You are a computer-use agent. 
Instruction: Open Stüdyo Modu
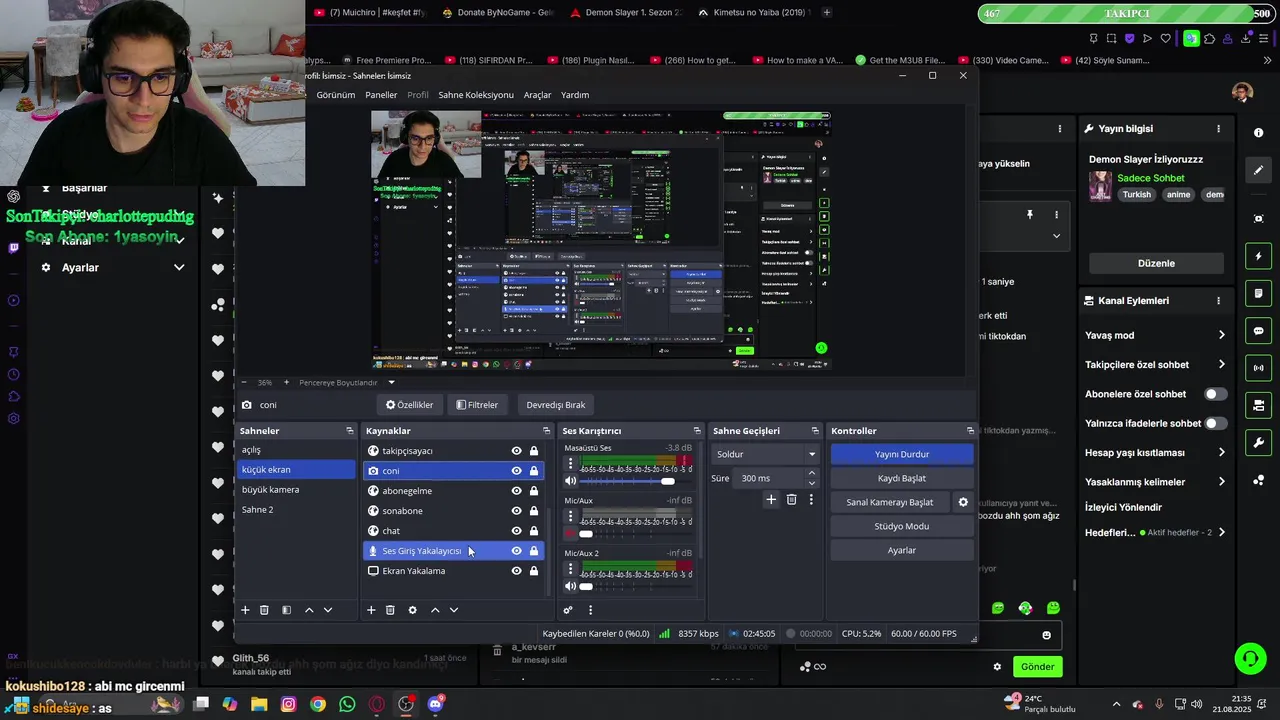[x=902, y=526]
